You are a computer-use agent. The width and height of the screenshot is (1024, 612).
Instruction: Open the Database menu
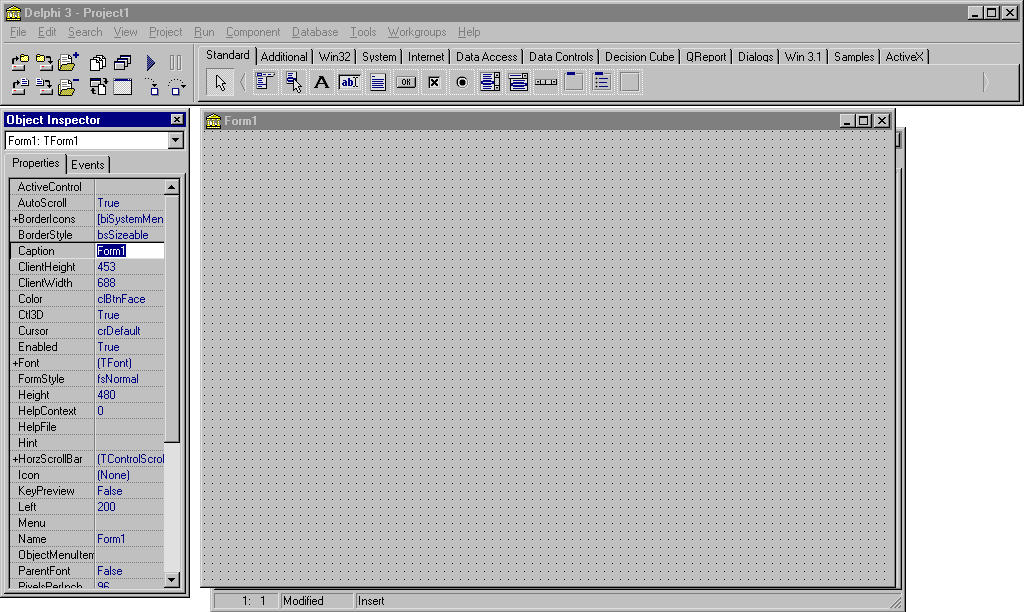[315, 32]
